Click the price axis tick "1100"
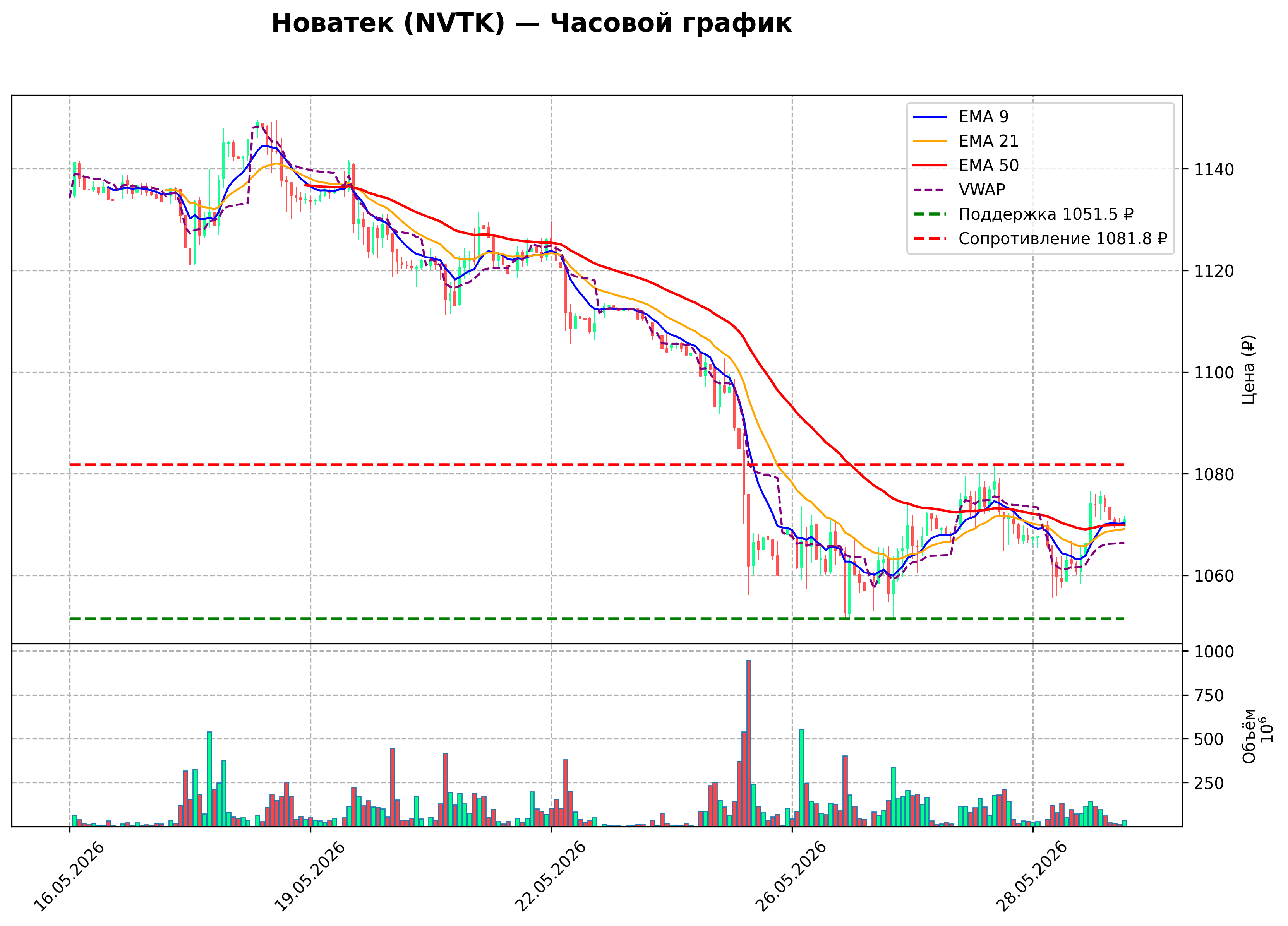Viewport: 1288px width, 926px height. [1214, 373]
